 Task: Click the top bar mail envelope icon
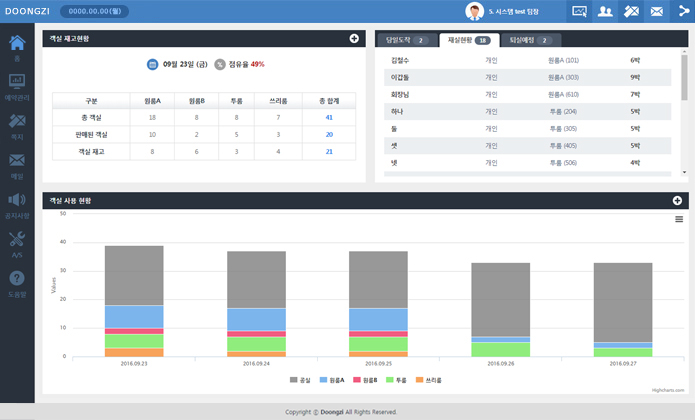(656, 11)
